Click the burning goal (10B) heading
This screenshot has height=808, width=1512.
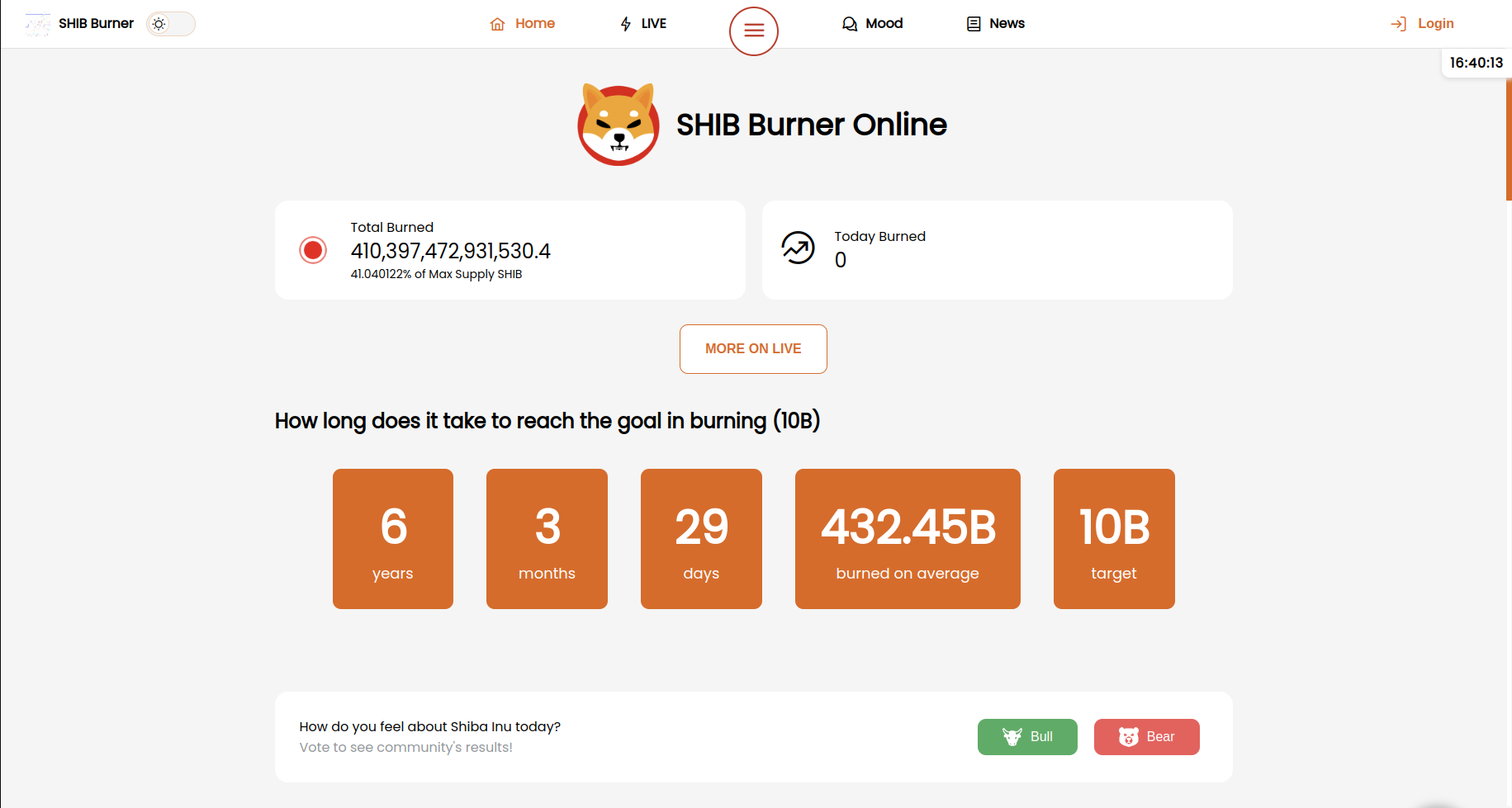[x=547, y=421]
